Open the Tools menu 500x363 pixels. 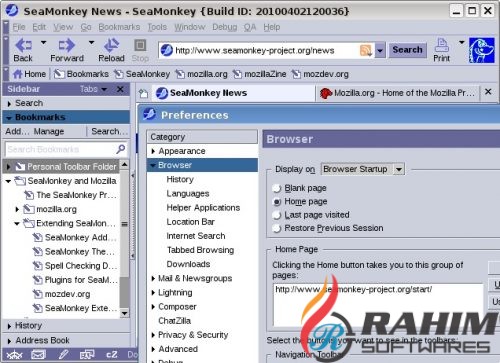click(157, 27)
